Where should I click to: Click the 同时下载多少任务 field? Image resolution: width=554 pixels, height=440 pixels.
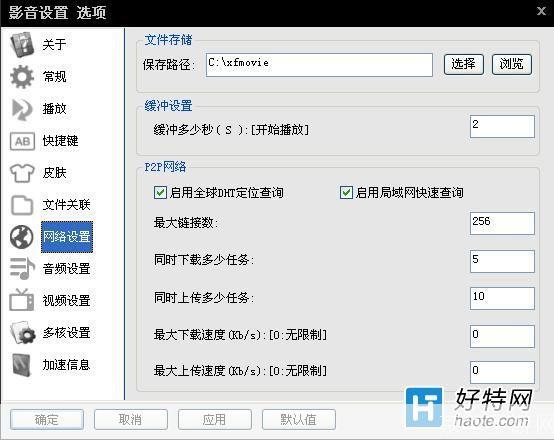click(502, 262)
